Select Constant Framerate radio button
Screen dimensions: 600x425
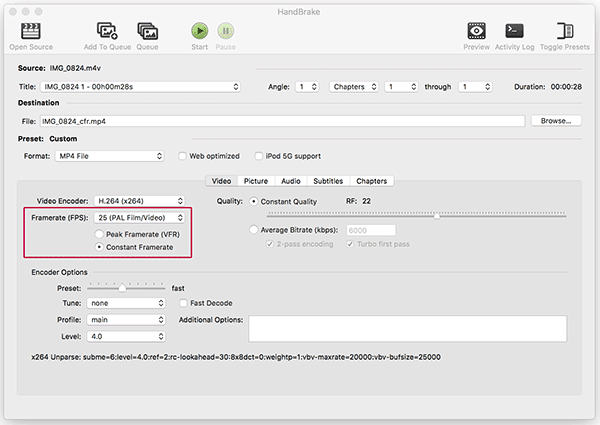tap(99, 247)
